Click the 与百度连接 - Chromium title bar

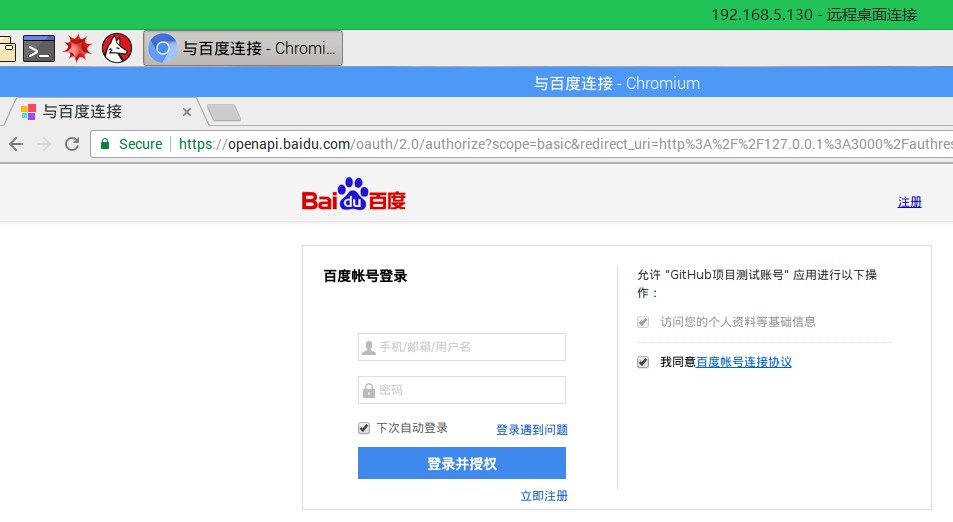click(617, 83)
